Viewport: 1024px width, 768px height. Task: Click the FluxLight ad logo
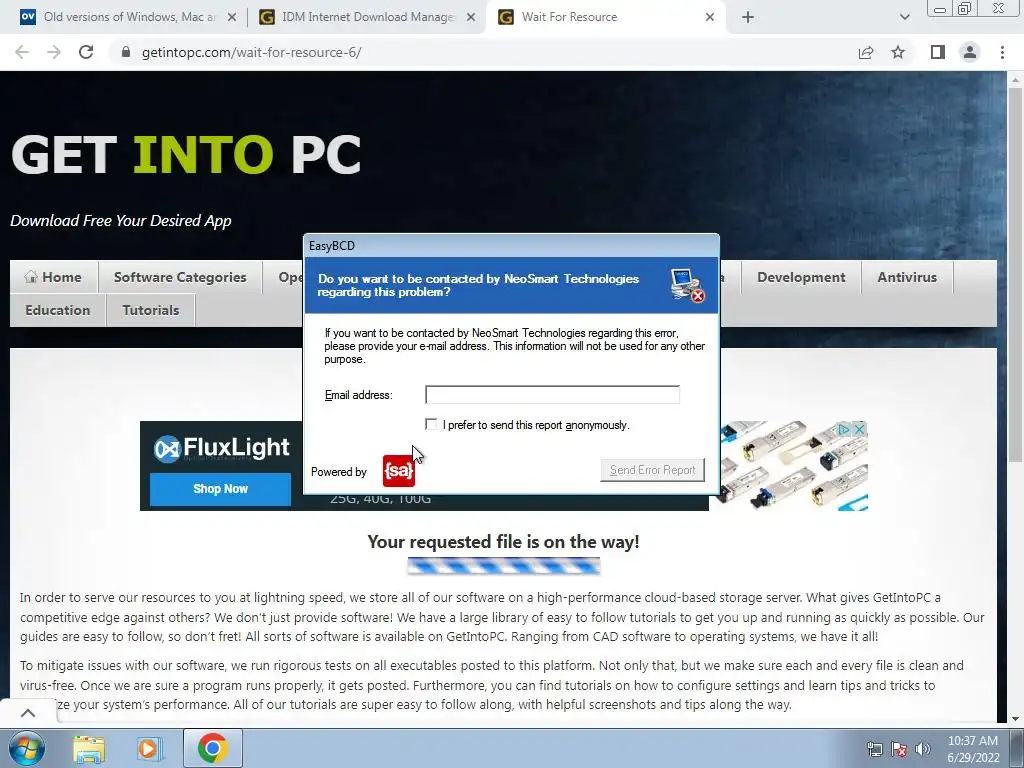click(221, 448)
